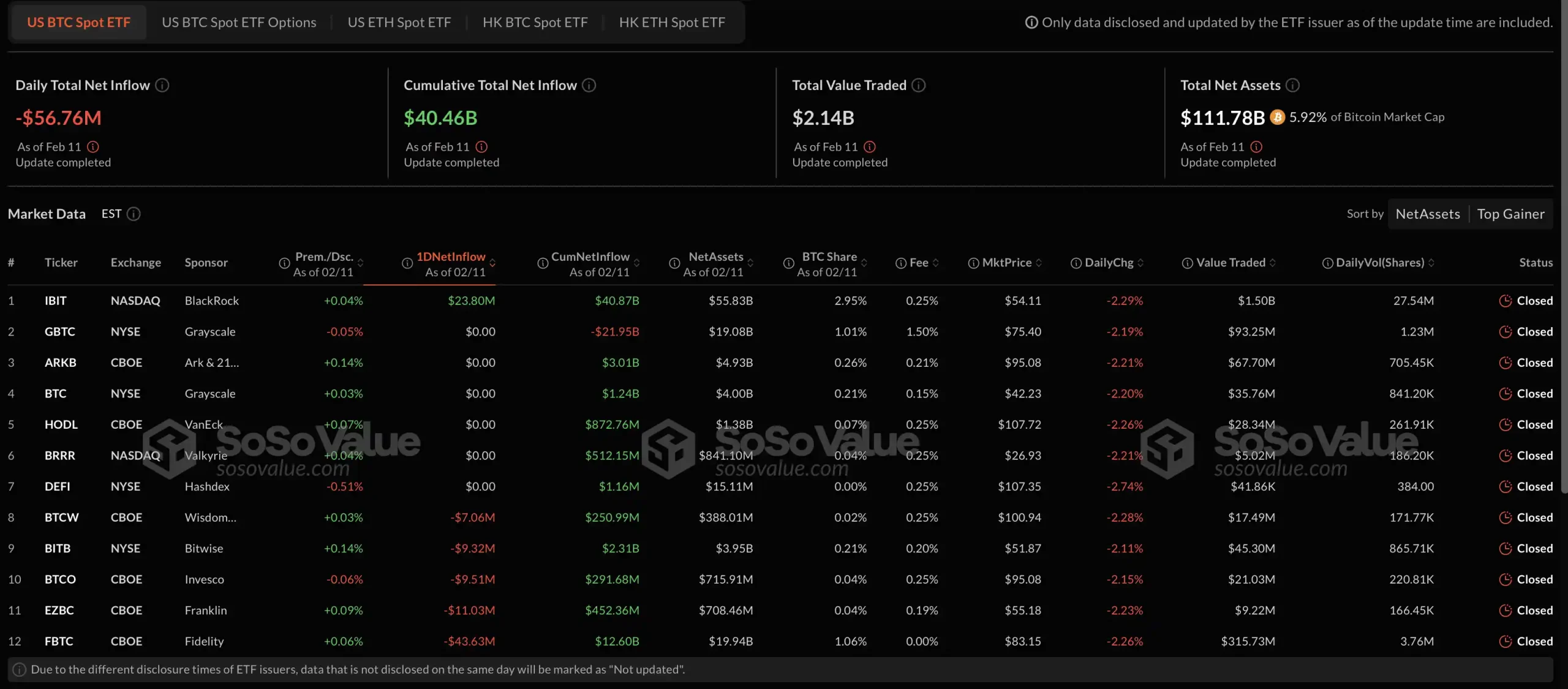Toggle sort arrows on MktPrice column
This screenshot has width=1568, height=689.
pos(1039,263)
